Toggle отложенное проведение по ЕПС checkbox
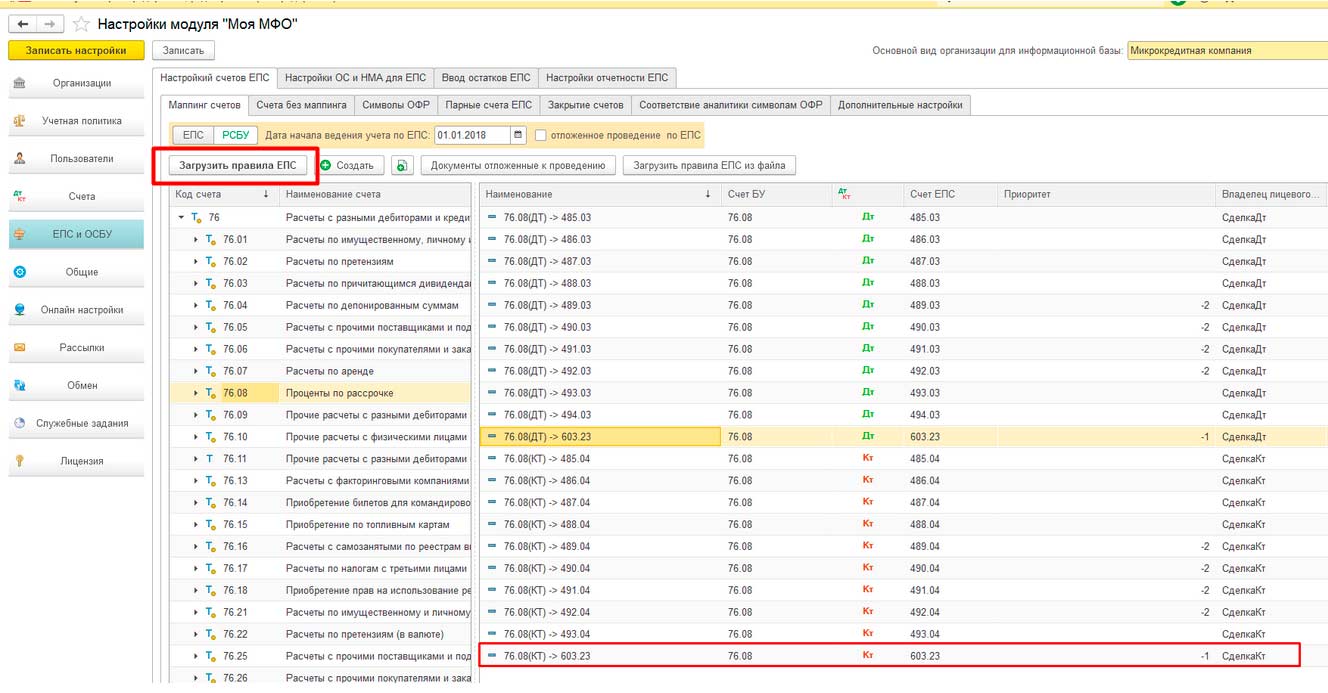Image resolution: width=1328 pixels, height=693 pixels. point(541,135)
